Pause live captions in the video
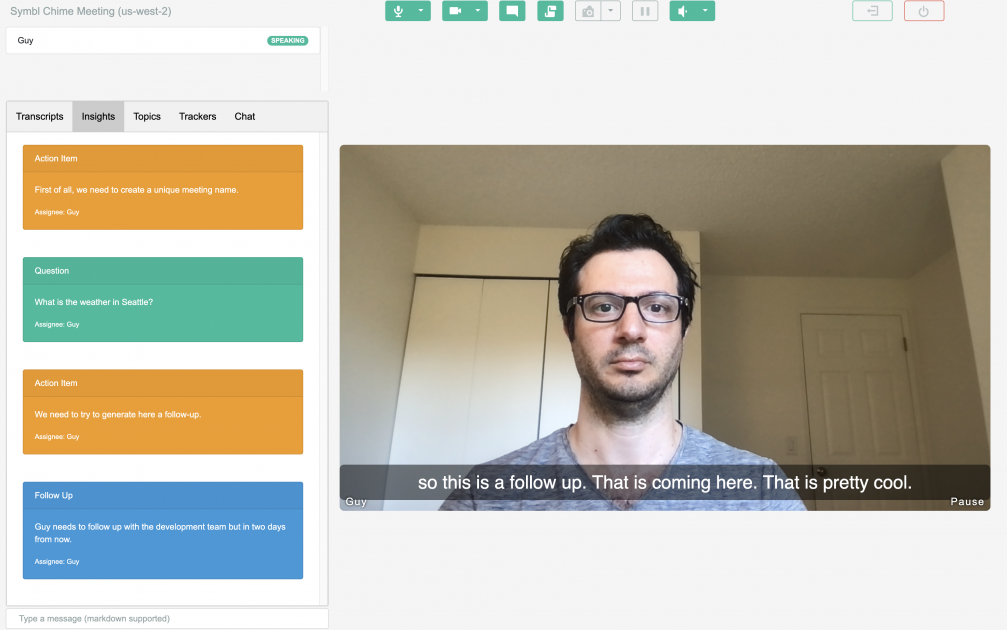 click(966, 501)
